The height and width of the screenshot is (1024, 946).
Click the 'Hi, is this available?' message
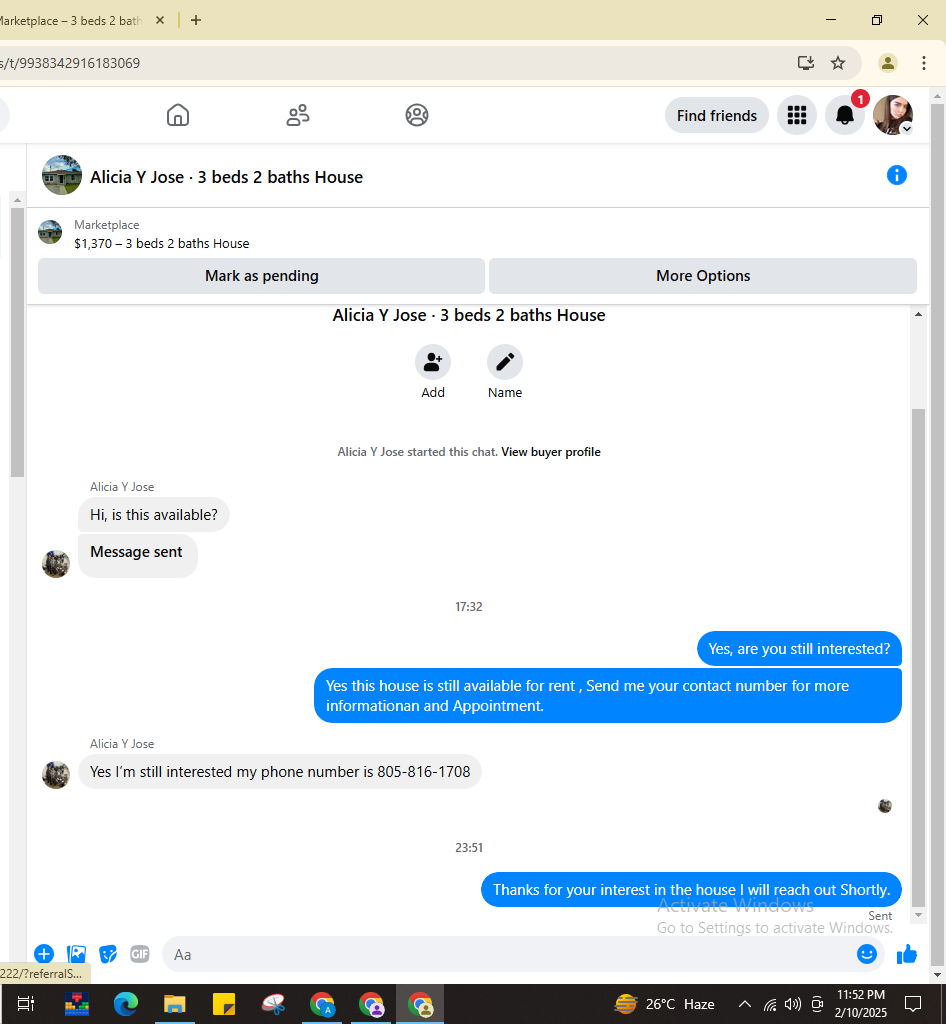point(153,515)
